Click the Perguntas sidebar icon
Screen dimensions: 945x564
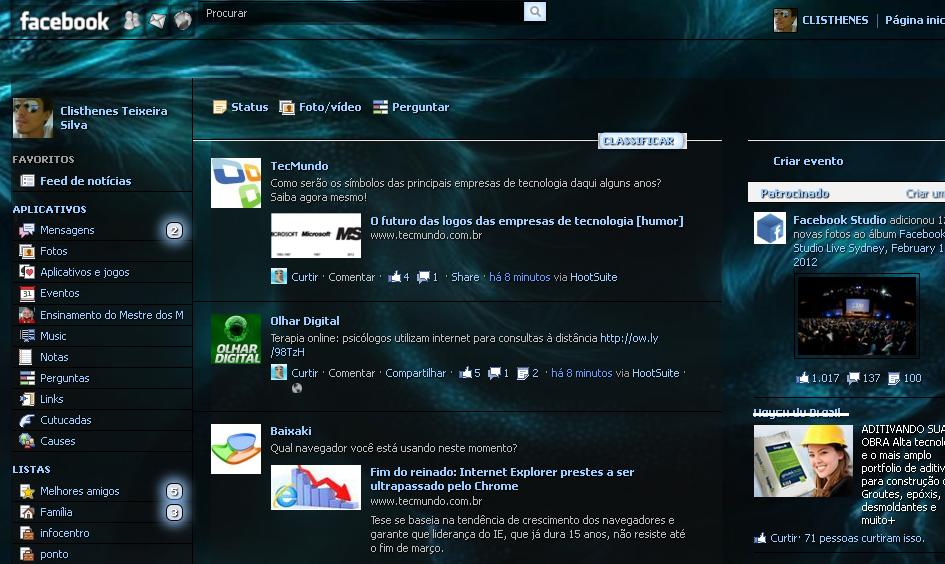[x=27, y=378]
